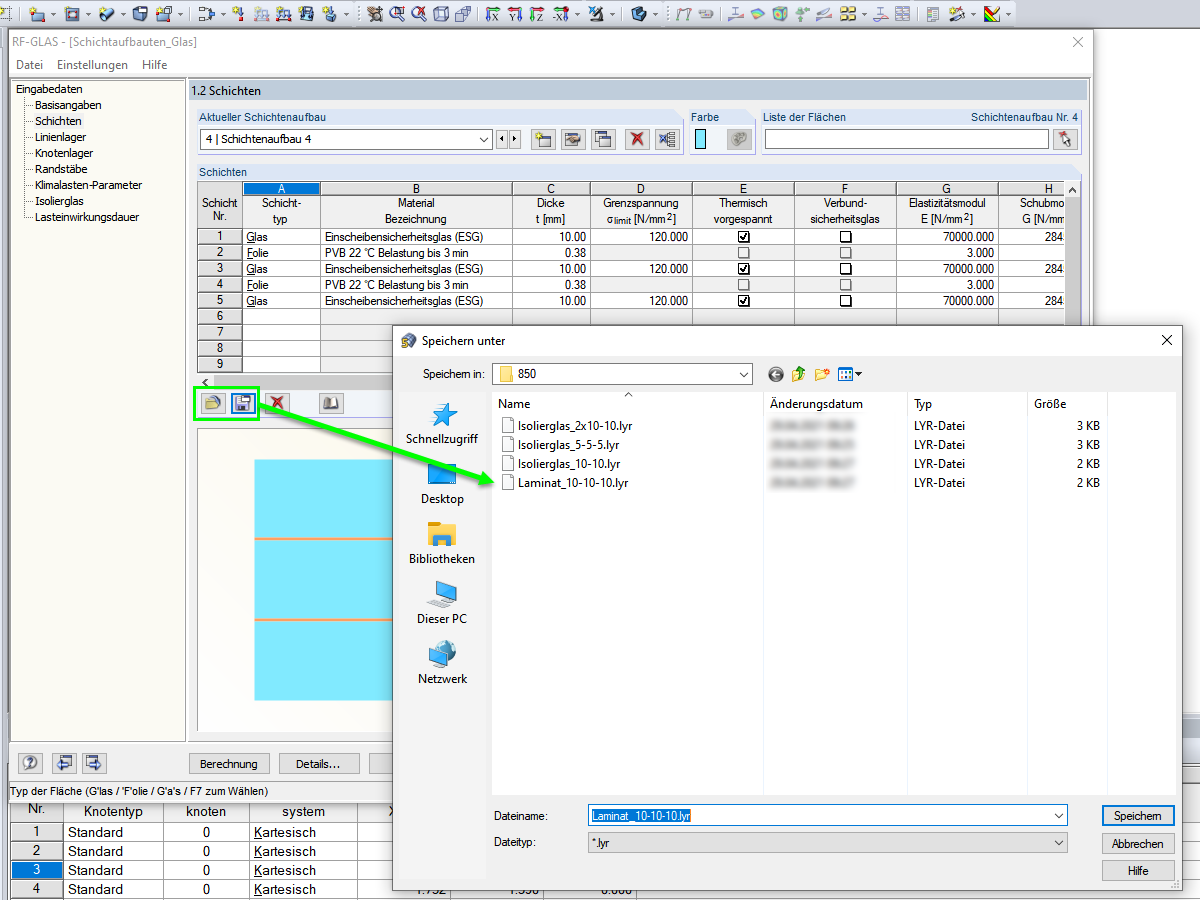Delete current layer composition red X
This screenshot has height=900, width=1200.
click(637, 139)
